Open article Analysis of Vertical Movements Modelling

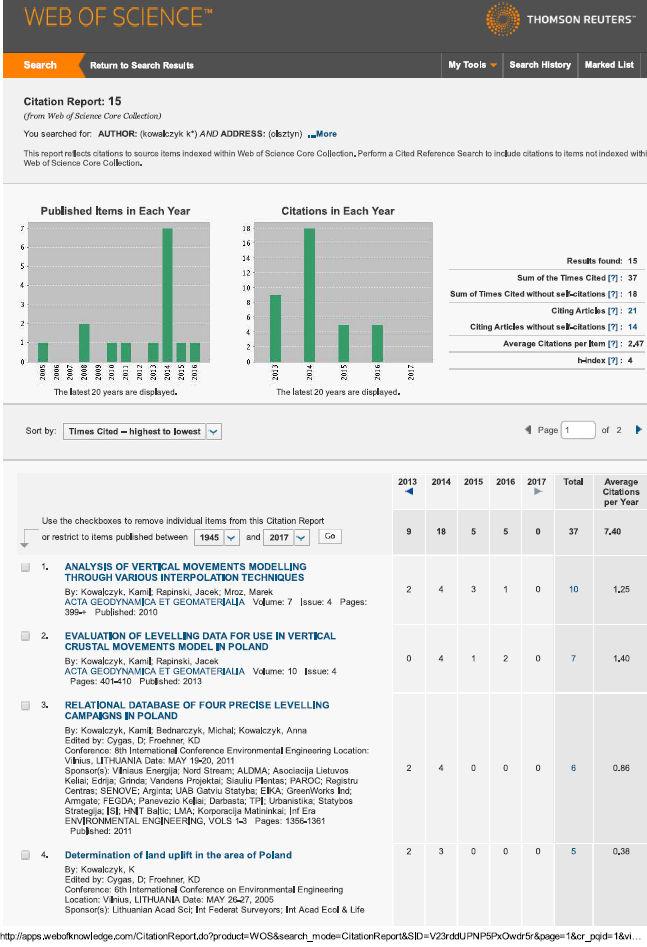coord(185,573)
